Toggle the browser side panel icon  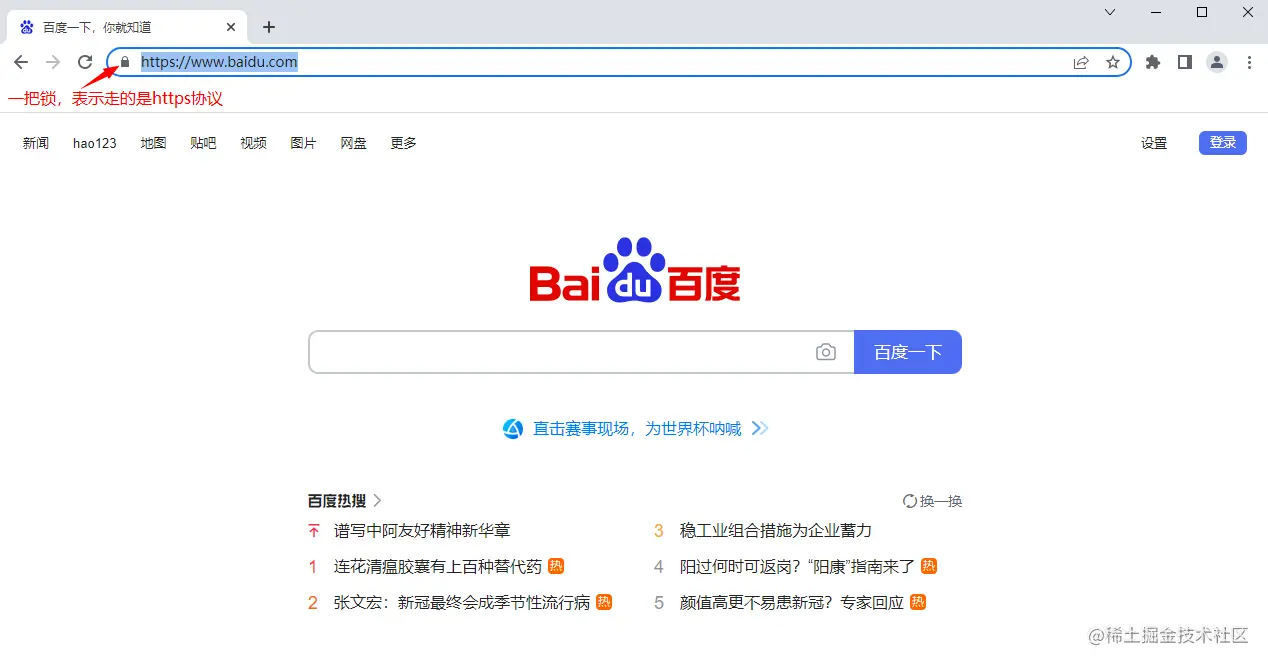pos(1185,62)
